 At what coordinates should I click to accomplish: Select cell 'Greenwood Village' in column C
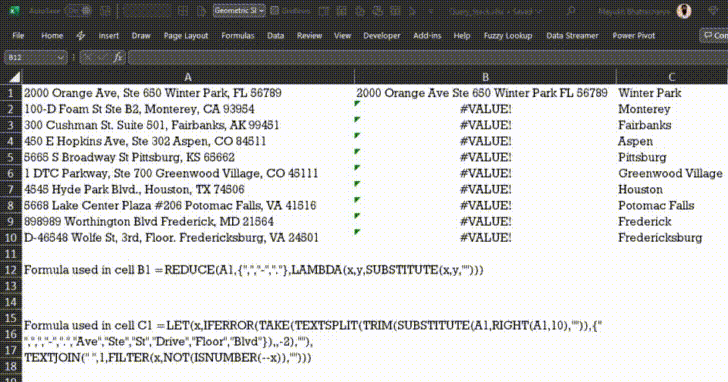[x=672, y=173]
